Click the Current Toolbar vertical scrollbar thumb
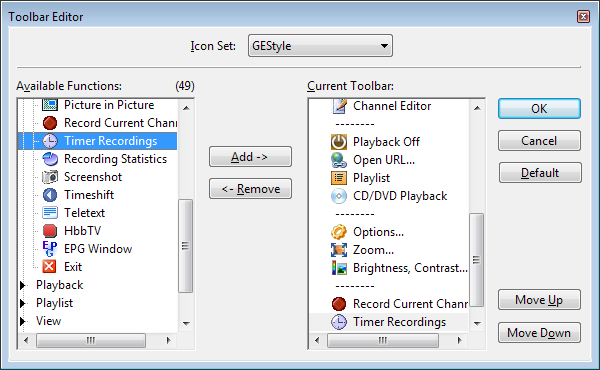Image resolution: width=600 pixels, height=370 pixels. (x=476, y=260)
